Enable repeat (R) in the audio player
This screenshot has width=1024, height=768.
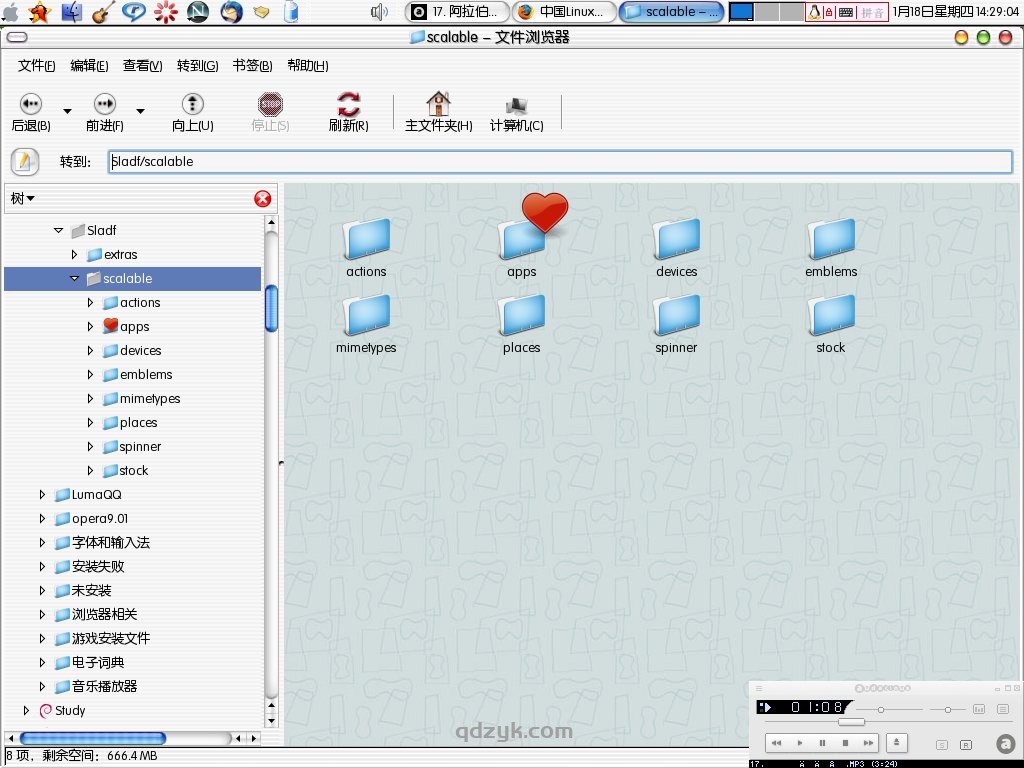(966, 744)
